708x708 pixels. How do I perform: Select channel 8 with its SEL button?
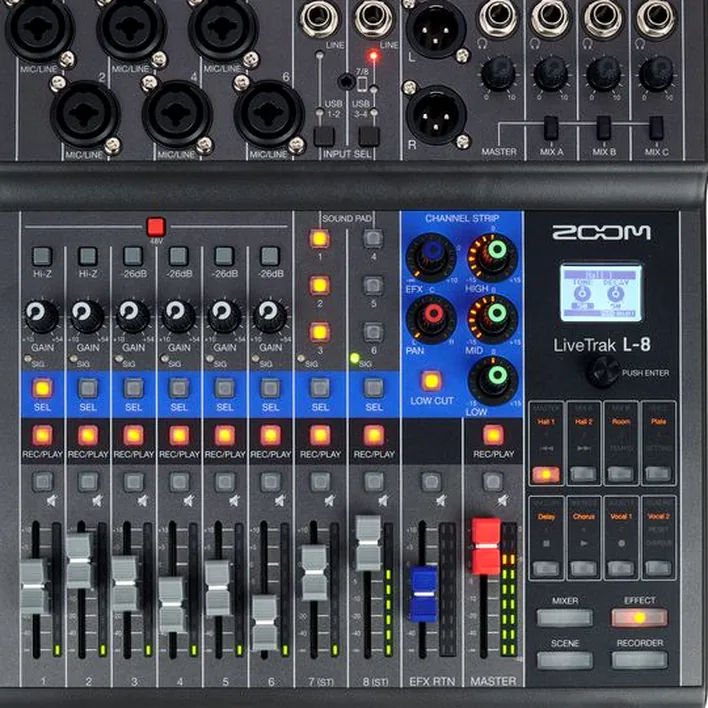click(374, 388)
